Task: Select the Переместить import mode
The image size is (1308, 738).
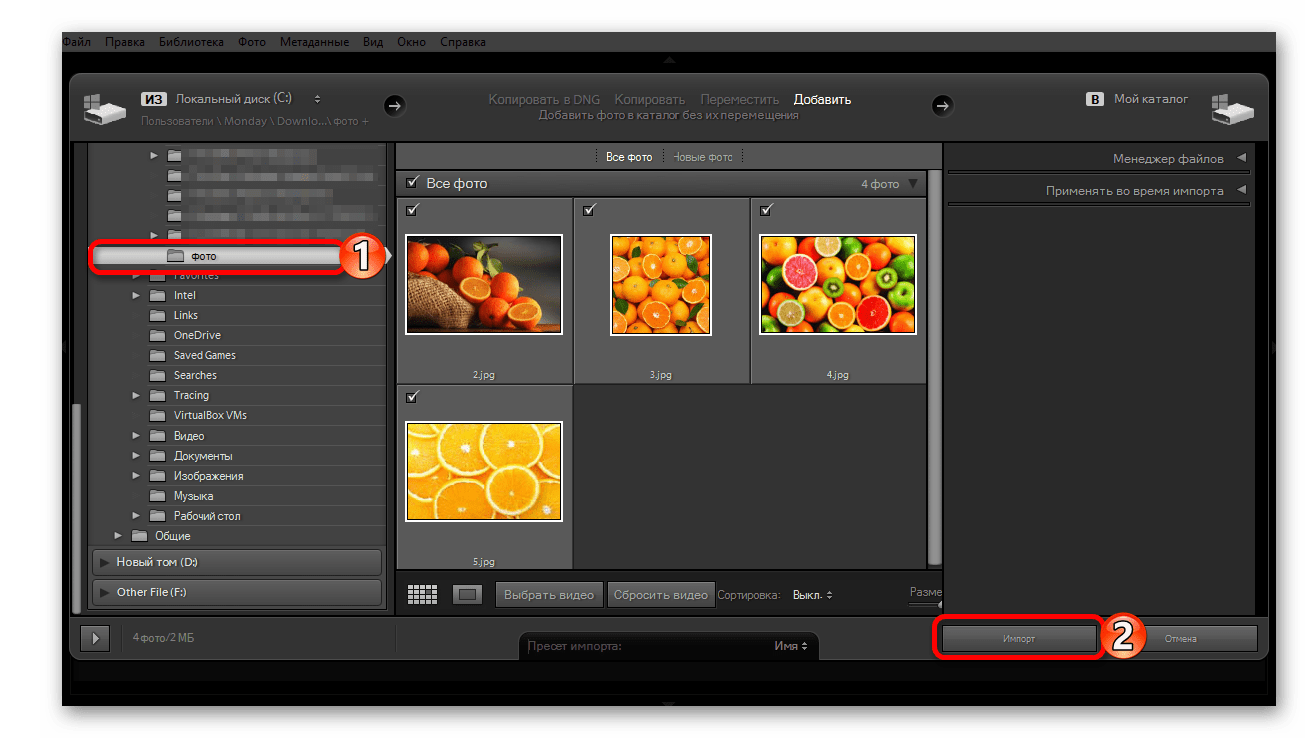Action: pos(739,99)
